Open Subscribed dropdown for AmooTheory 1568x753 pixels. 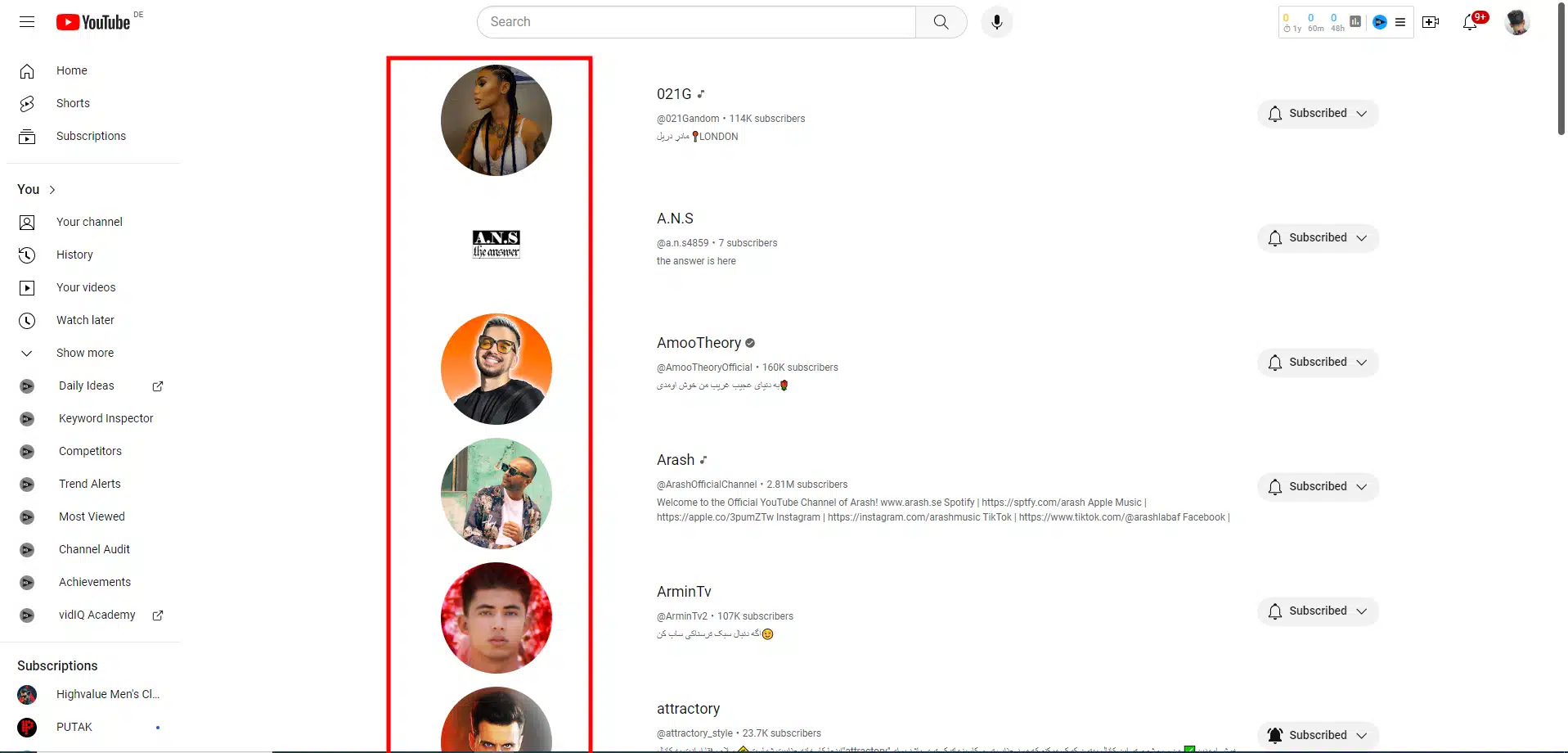point(1317,363)
